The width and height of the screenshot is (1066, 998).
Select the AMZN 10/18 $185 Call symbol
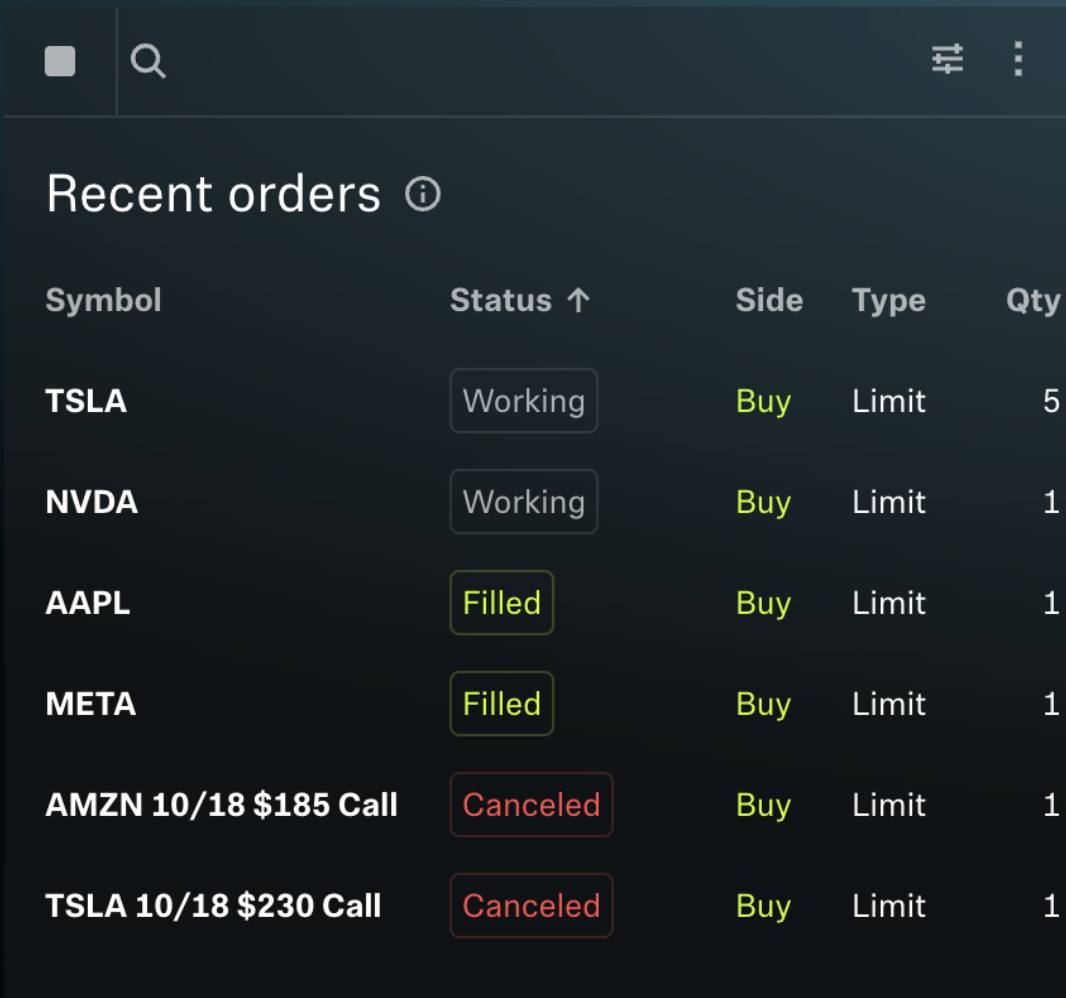pyautogui.click(x=221, y=804)
